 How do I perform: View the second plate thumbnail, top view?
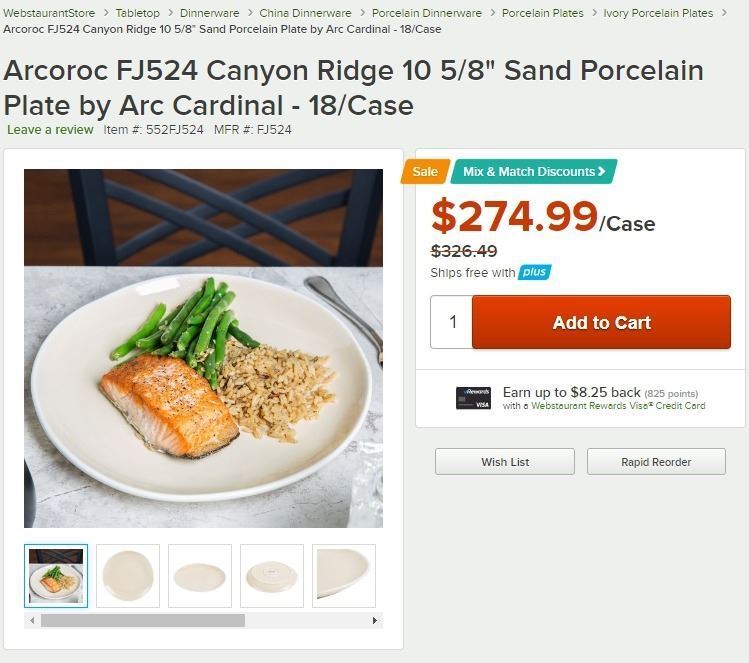pyautogui.click(x=128, y=576)
